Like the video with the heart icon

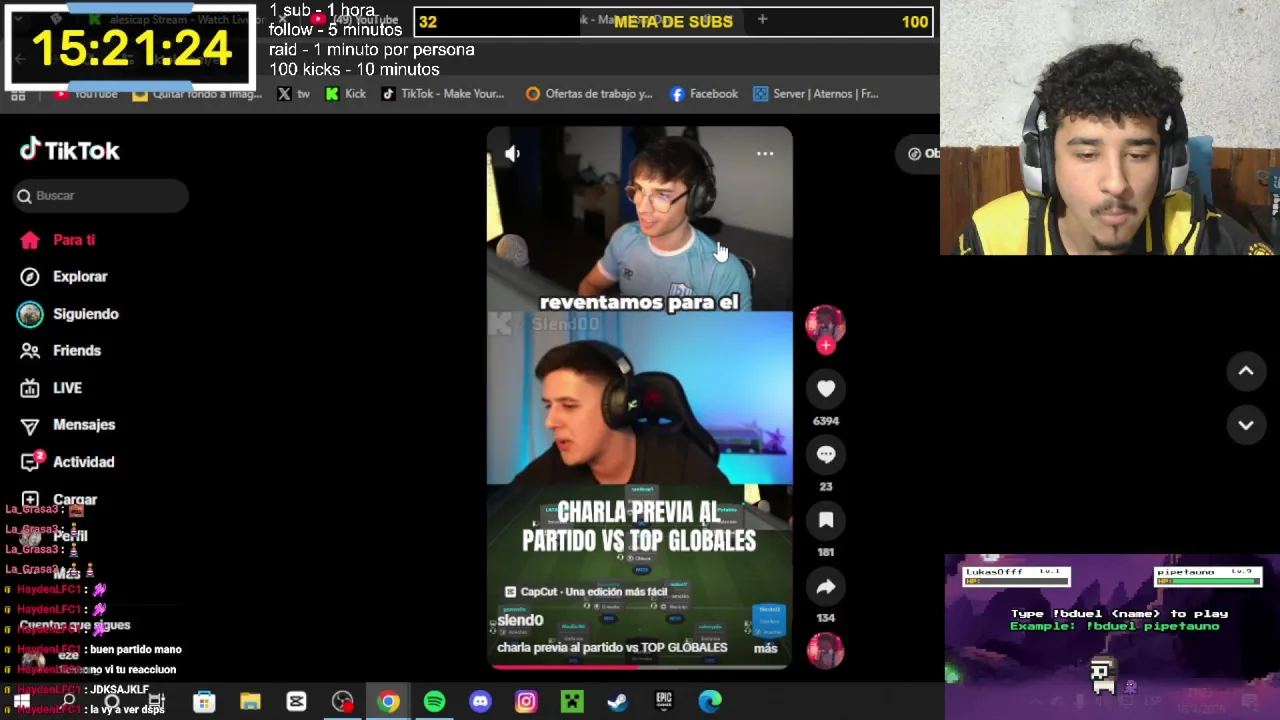[826, 389]
